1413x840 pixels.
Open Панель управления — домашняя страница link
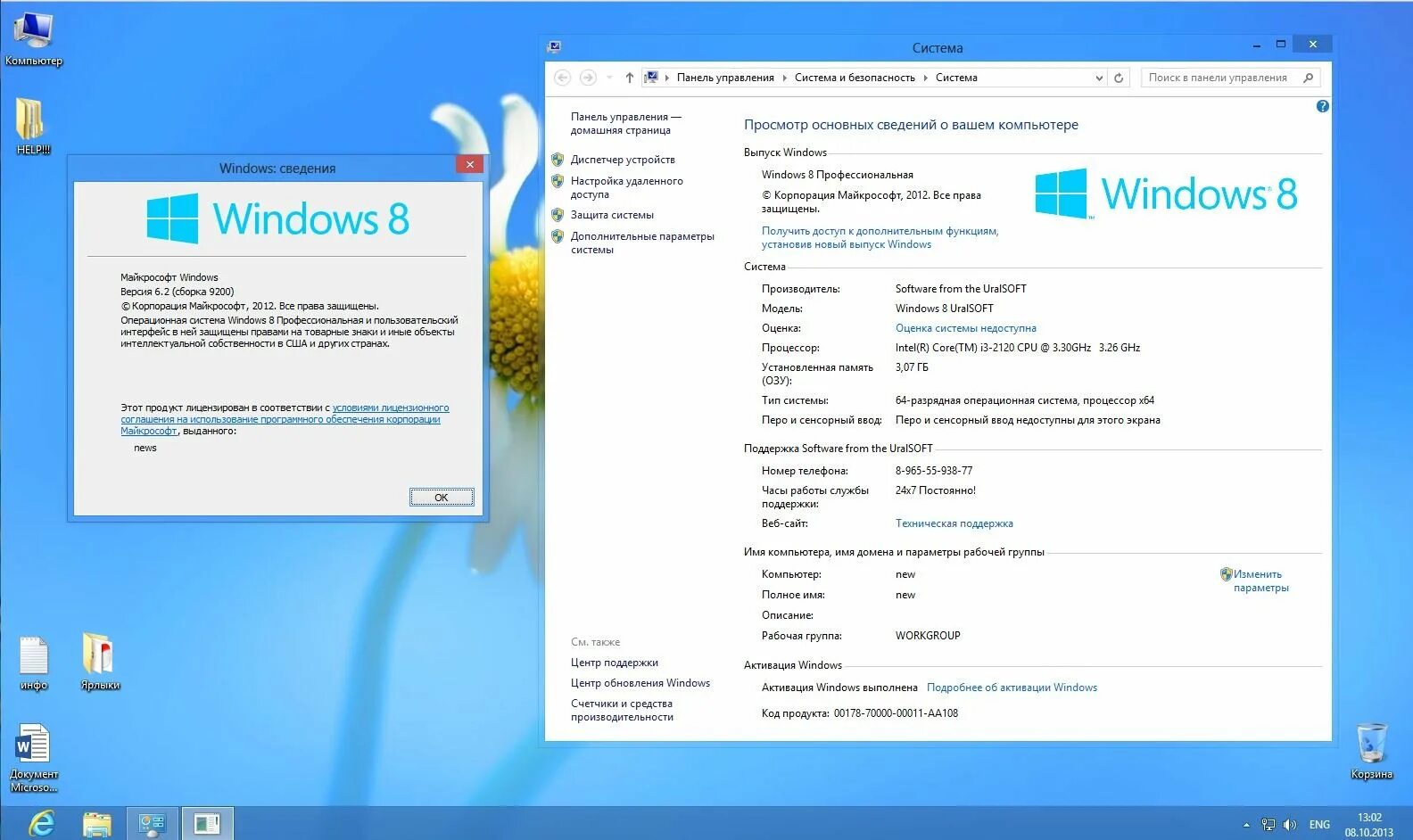point(625,123)
